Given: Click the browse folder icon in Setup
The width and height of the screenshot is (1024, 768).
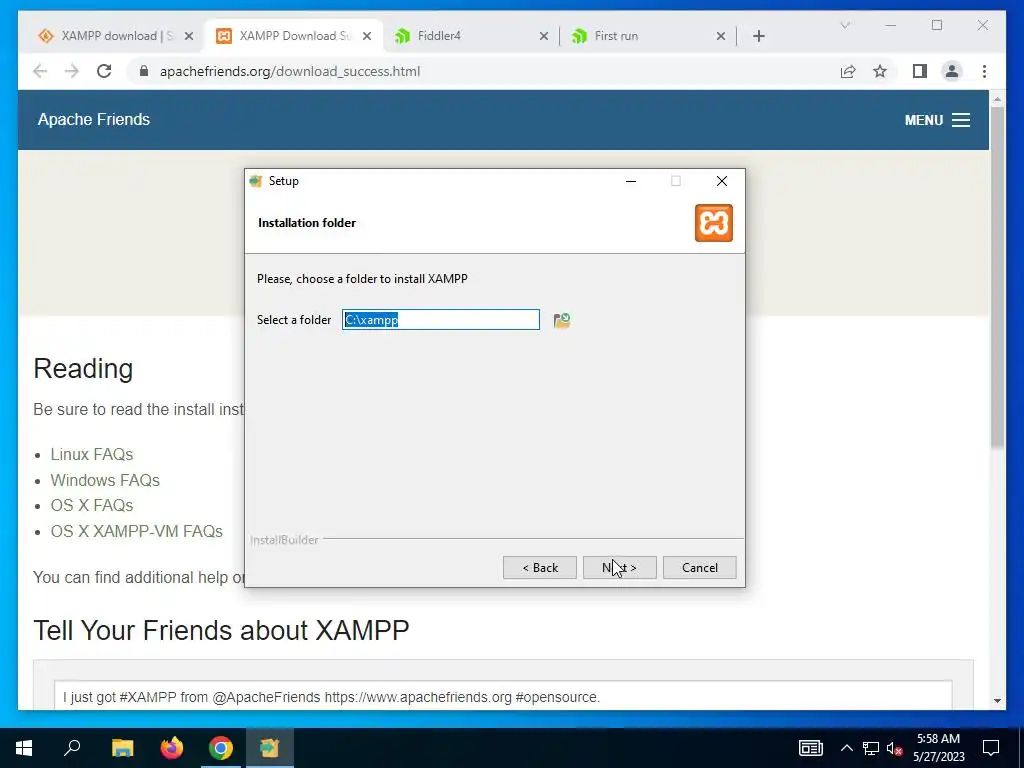Looking at the screenshot, I should [x=562, y=320].
